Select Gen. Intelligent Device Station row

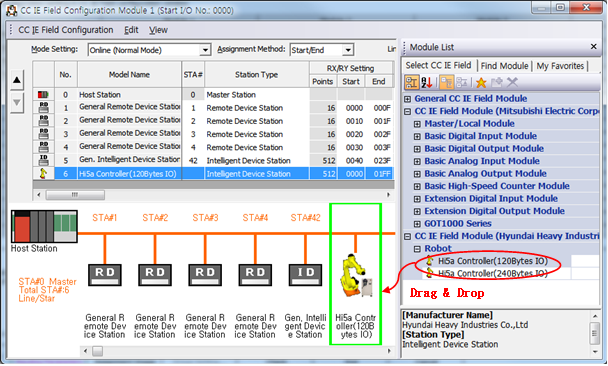pyautogui.click(x=129, y=160)
